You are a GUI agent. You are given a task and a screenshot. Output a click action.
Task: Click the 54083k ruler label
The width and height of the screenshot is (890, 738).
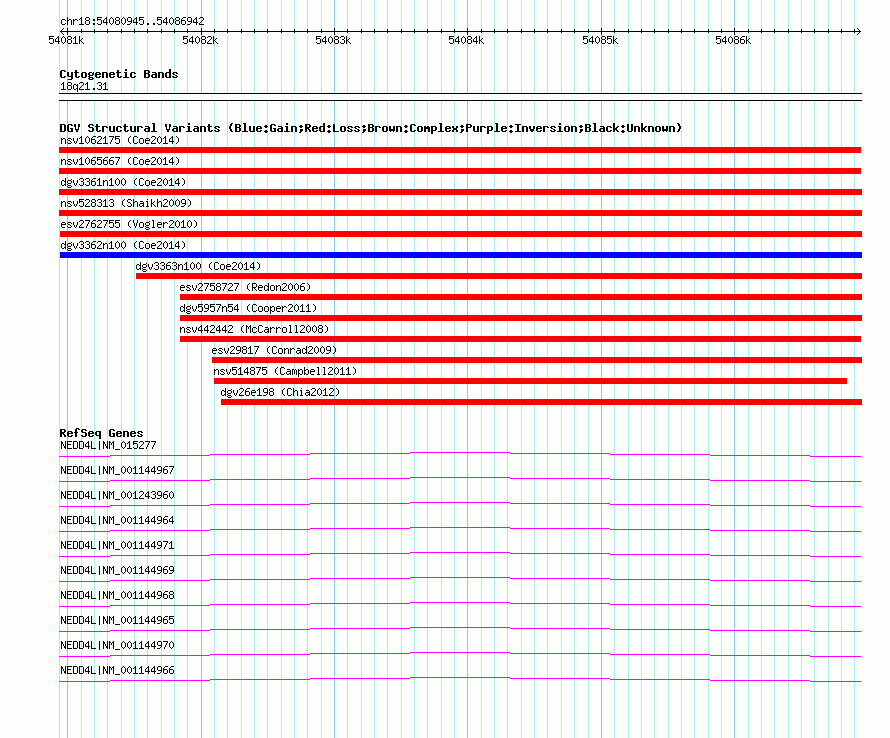pos(333,40)
